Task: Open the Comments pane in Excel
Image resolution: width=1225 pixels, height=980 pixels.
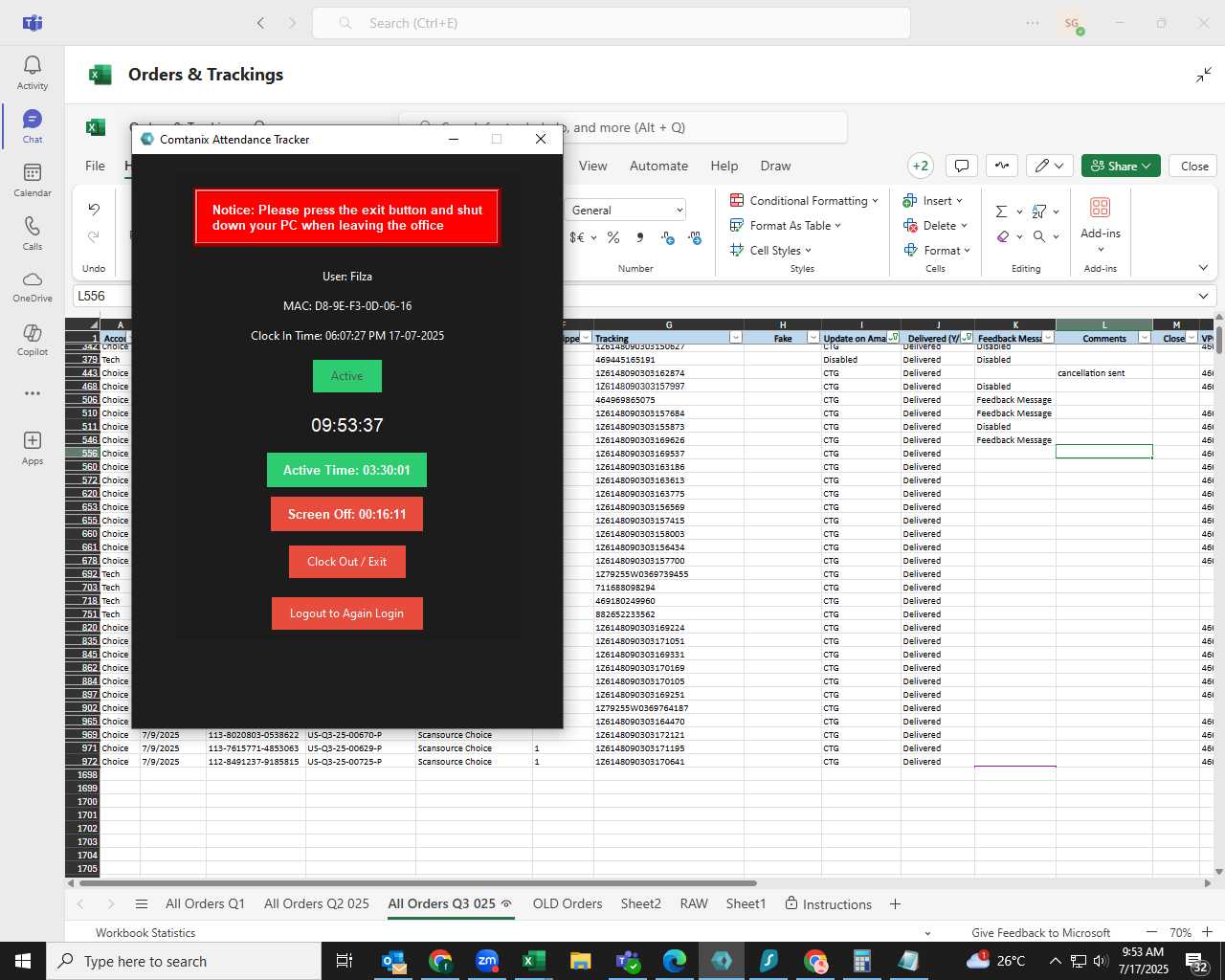Action: tap(962, 166)
